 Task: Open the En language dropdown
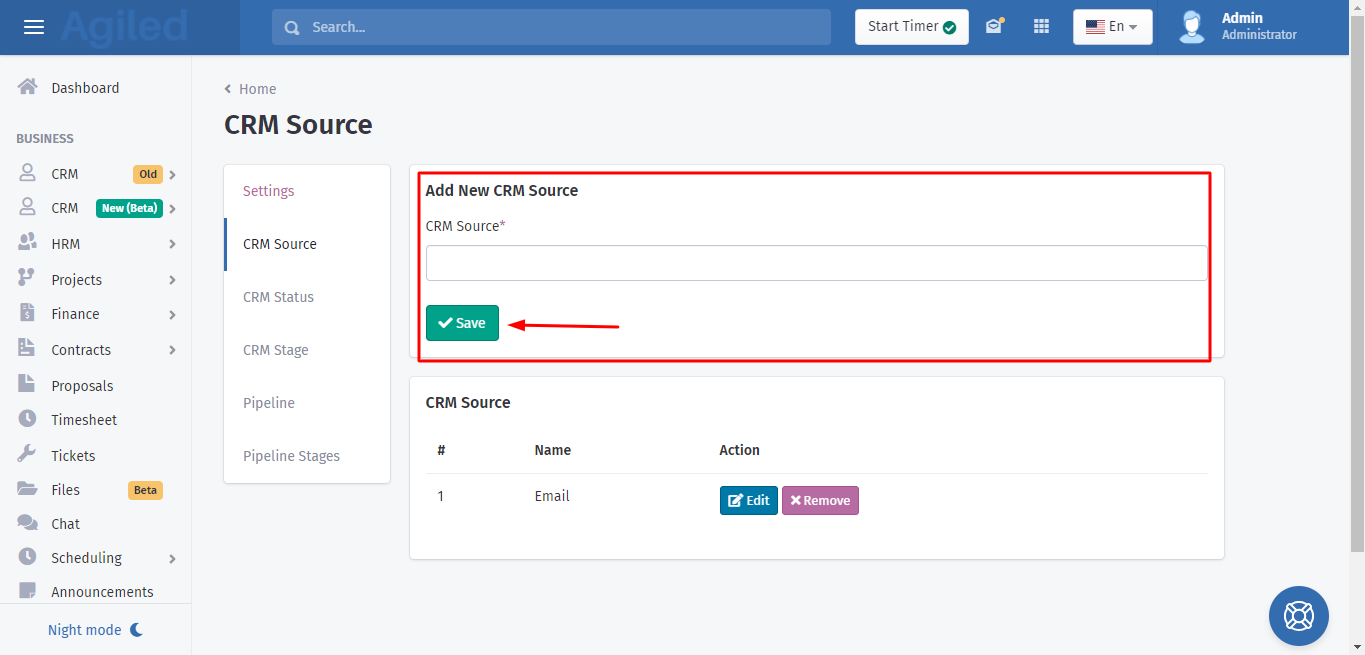pyautogui.click(x=1112, y=27)
